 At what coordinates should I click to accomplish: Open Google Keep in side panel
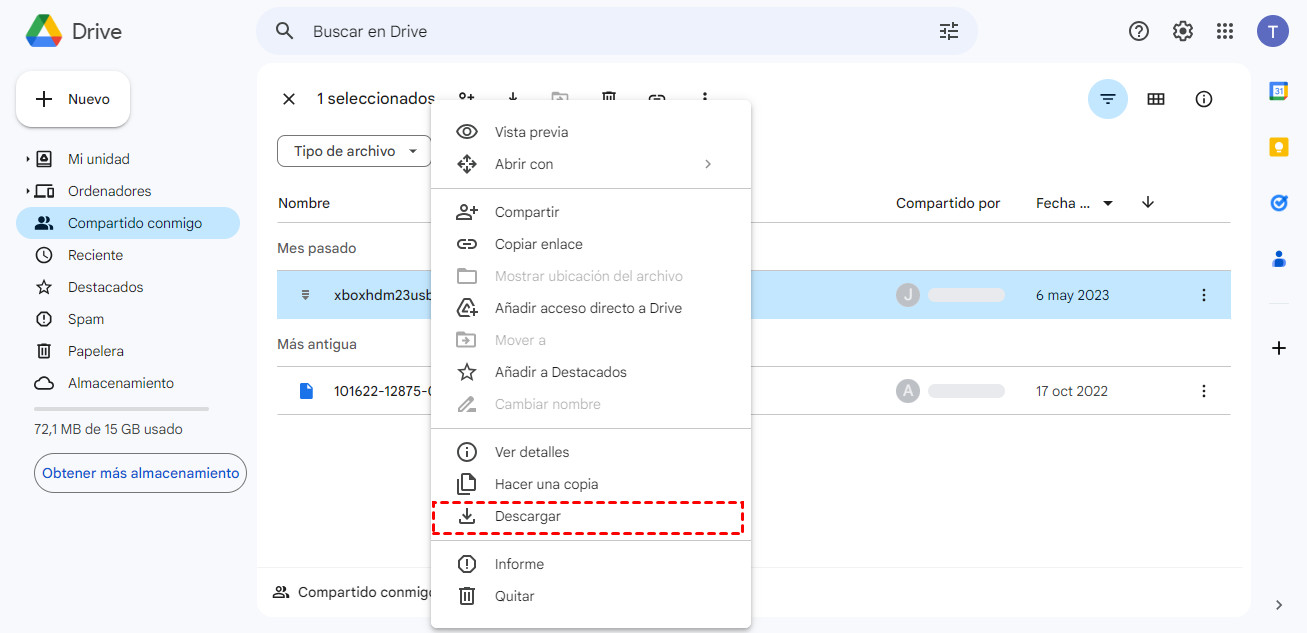point(1278,147)
